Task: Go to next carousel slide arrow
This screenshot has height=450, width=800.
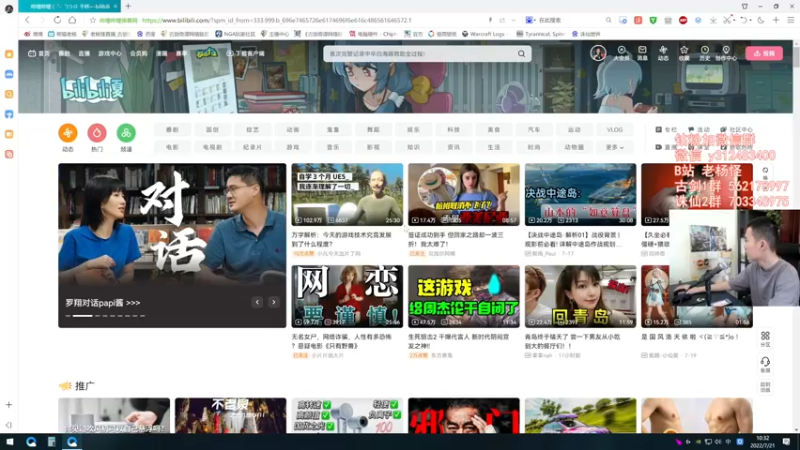Action: coord(273,302)
